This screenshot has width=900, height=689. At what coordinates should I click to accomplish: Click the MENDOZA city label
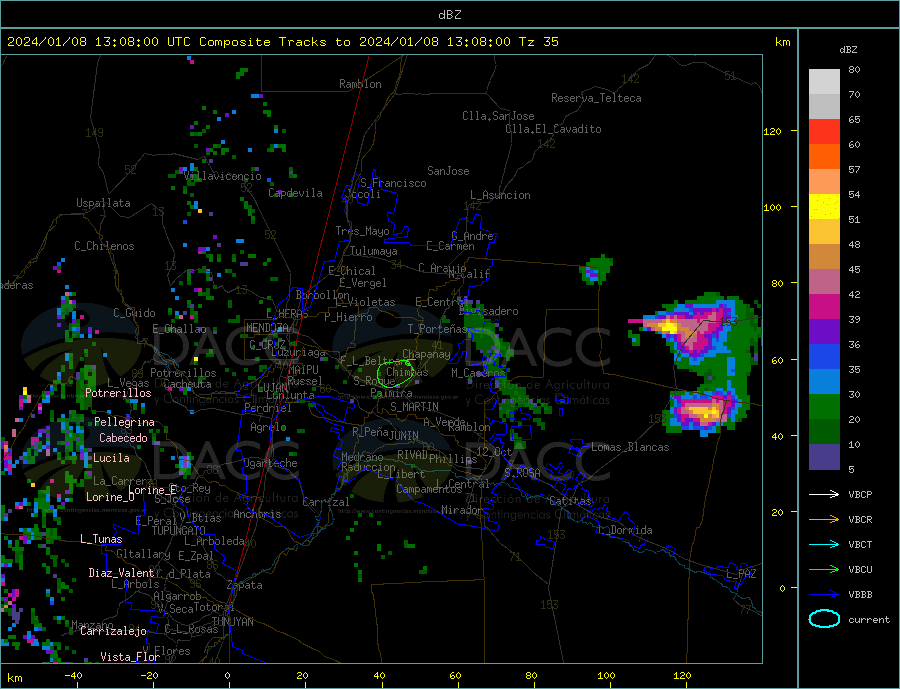pos(269,328)
